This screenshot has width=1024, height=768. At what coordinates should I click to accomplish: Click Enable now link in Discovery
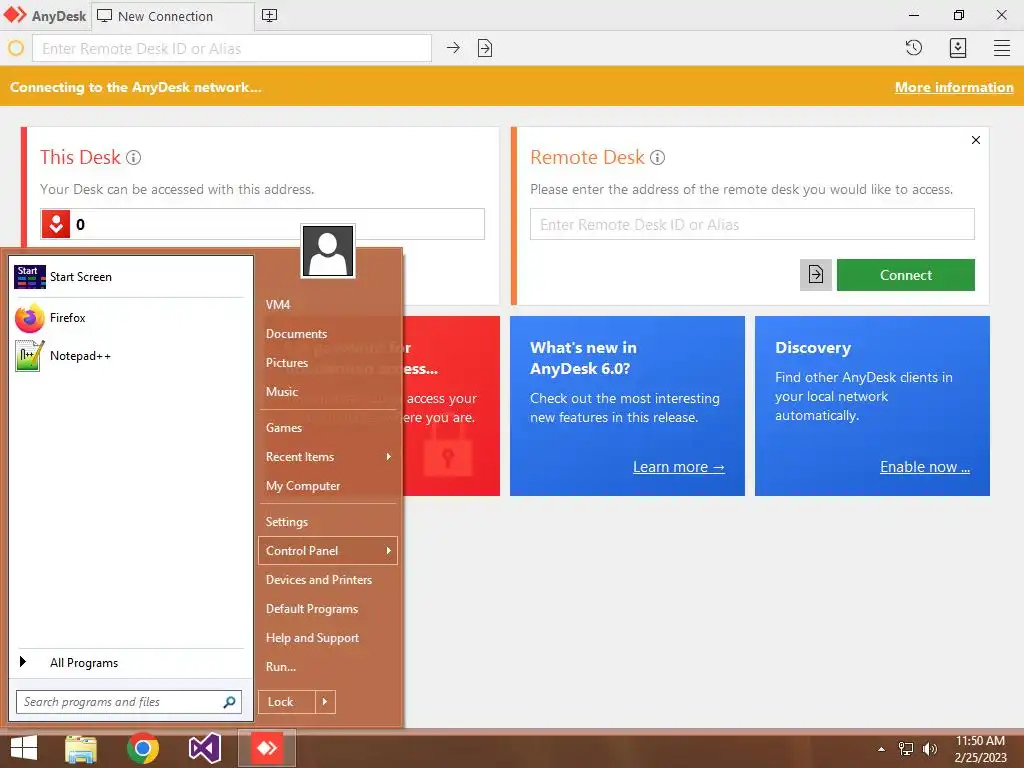click(925, 467)
